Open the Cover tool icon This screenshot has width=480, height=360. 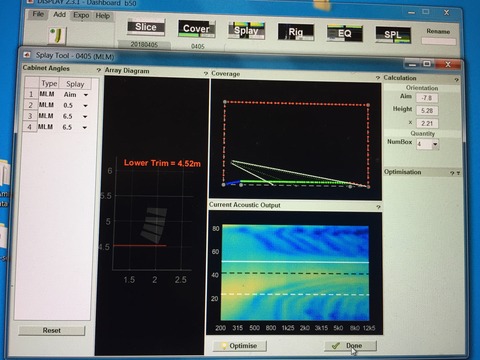[x=197, y=29]
